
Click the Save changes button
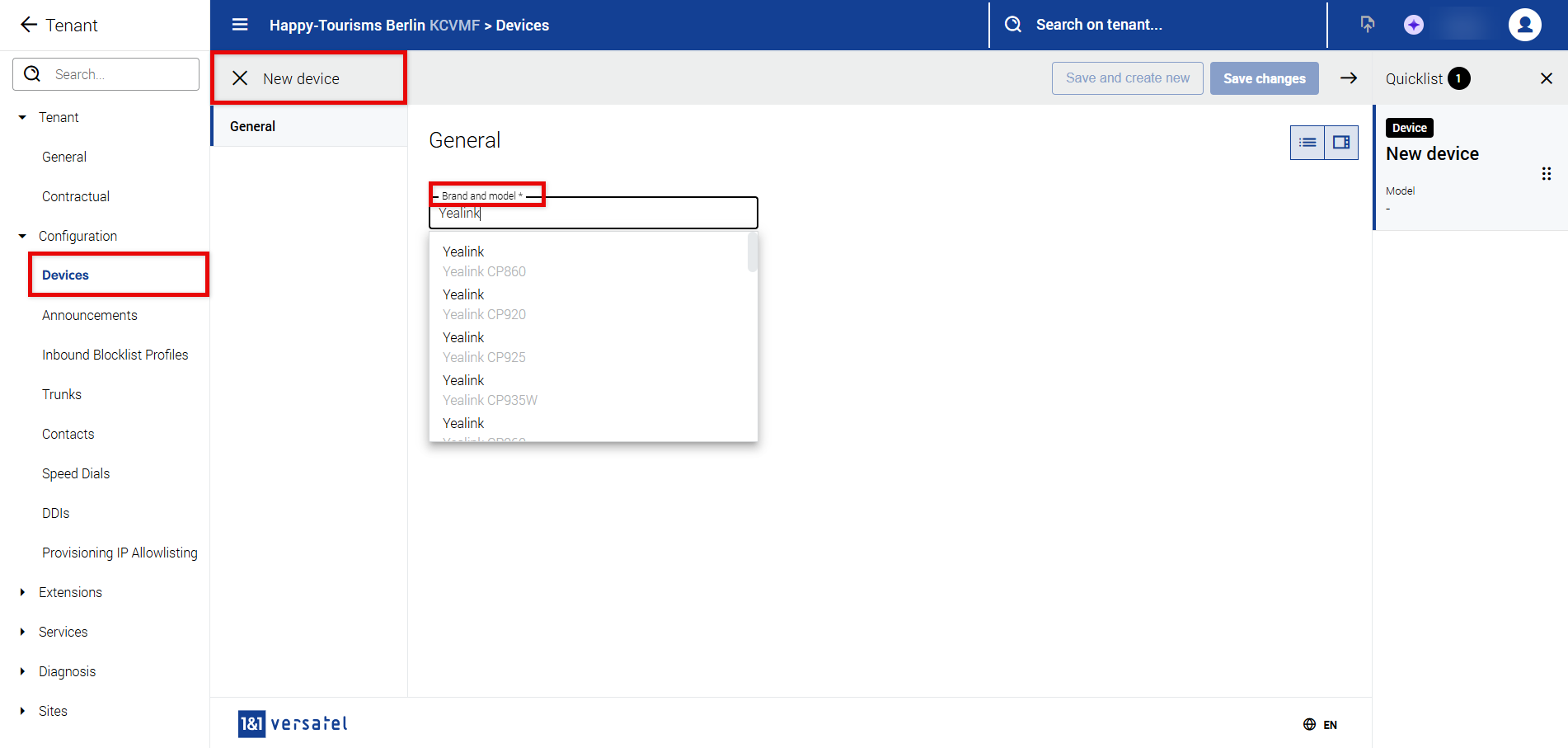click(x=1264, y=78)
